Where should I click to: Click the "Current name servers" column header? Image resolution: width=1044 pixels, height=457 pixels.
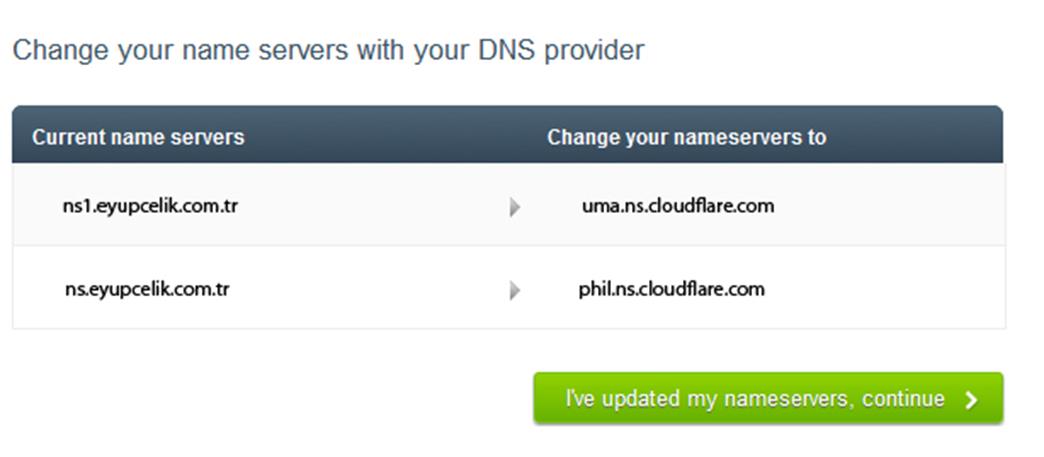[138, 137]
